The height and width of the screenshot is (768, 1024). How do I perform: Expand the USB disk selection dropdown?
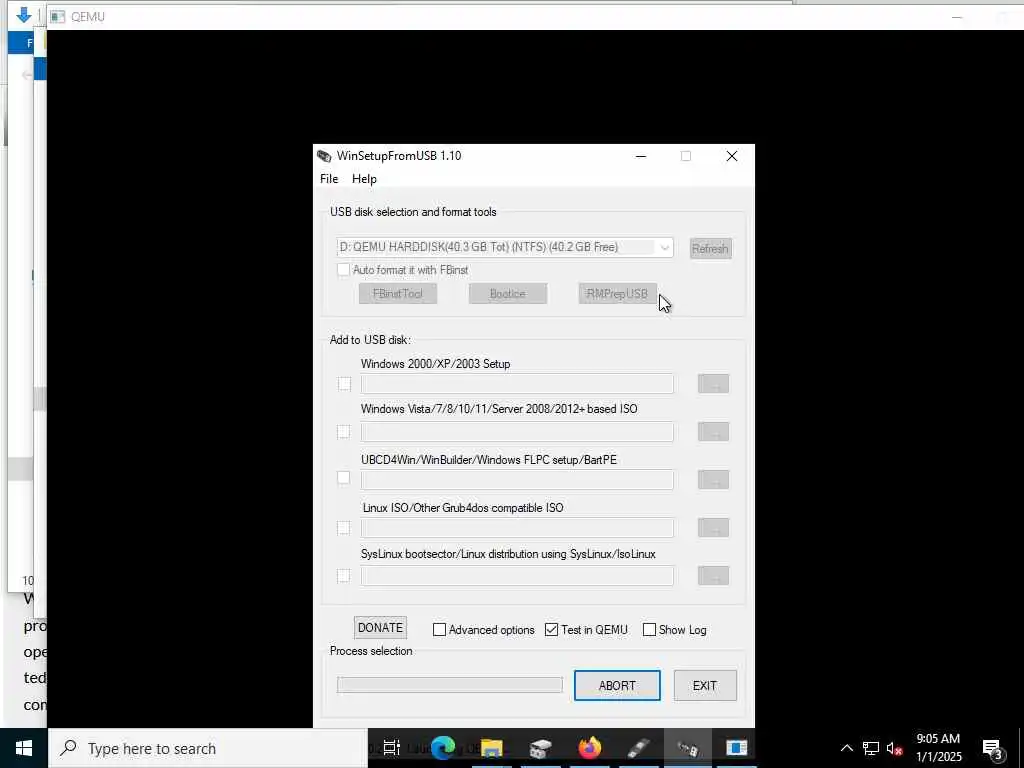pyautogui.click(x=664, y=248)
